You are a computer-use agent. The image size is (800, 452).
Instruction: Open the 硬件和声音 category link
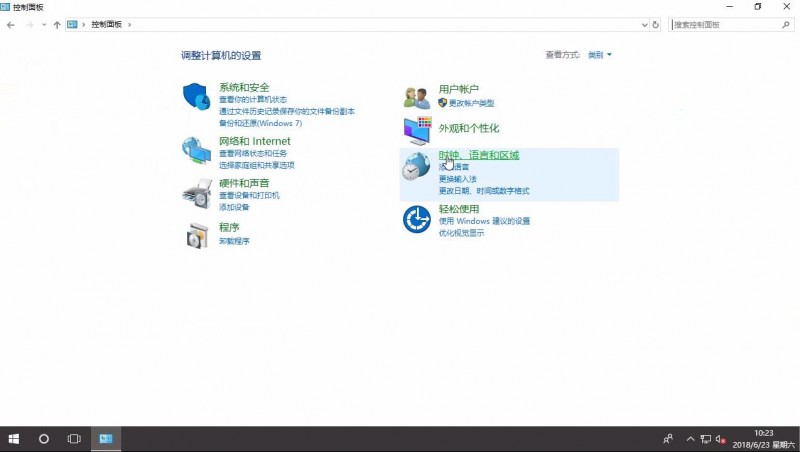[244, 183]
